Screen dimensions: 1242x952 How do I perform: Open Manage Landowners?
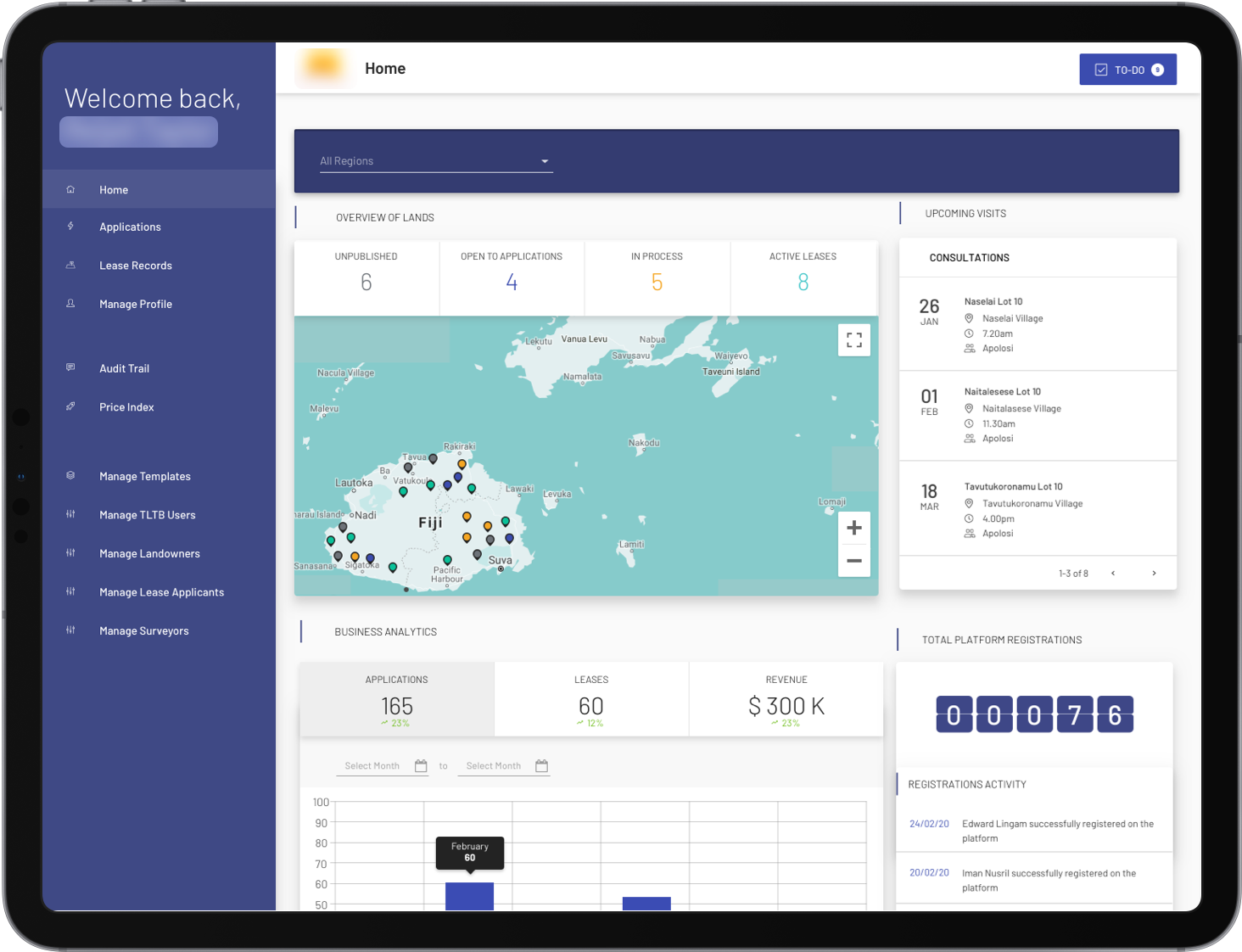coord(159,553)
